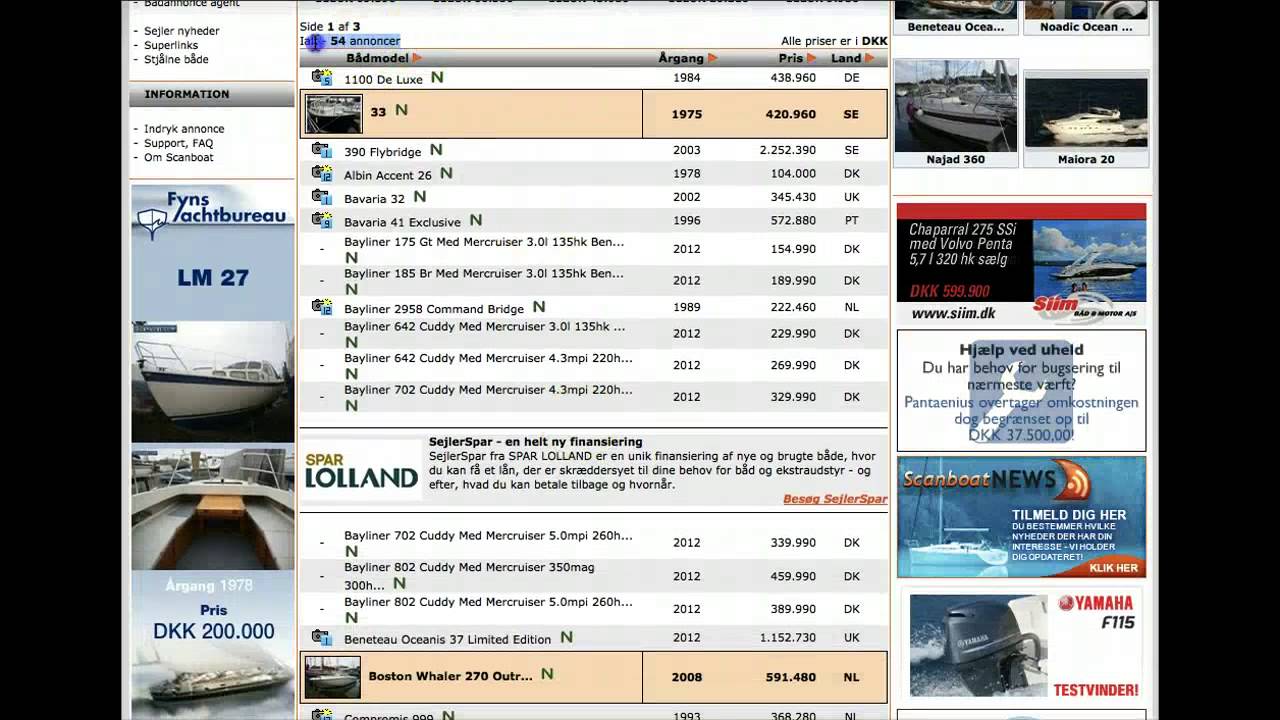Viewport: 1280px width, 720px height.
Task: Open Bayliner 185 Br Med Mercruiser listing
Action: (484, 273)
